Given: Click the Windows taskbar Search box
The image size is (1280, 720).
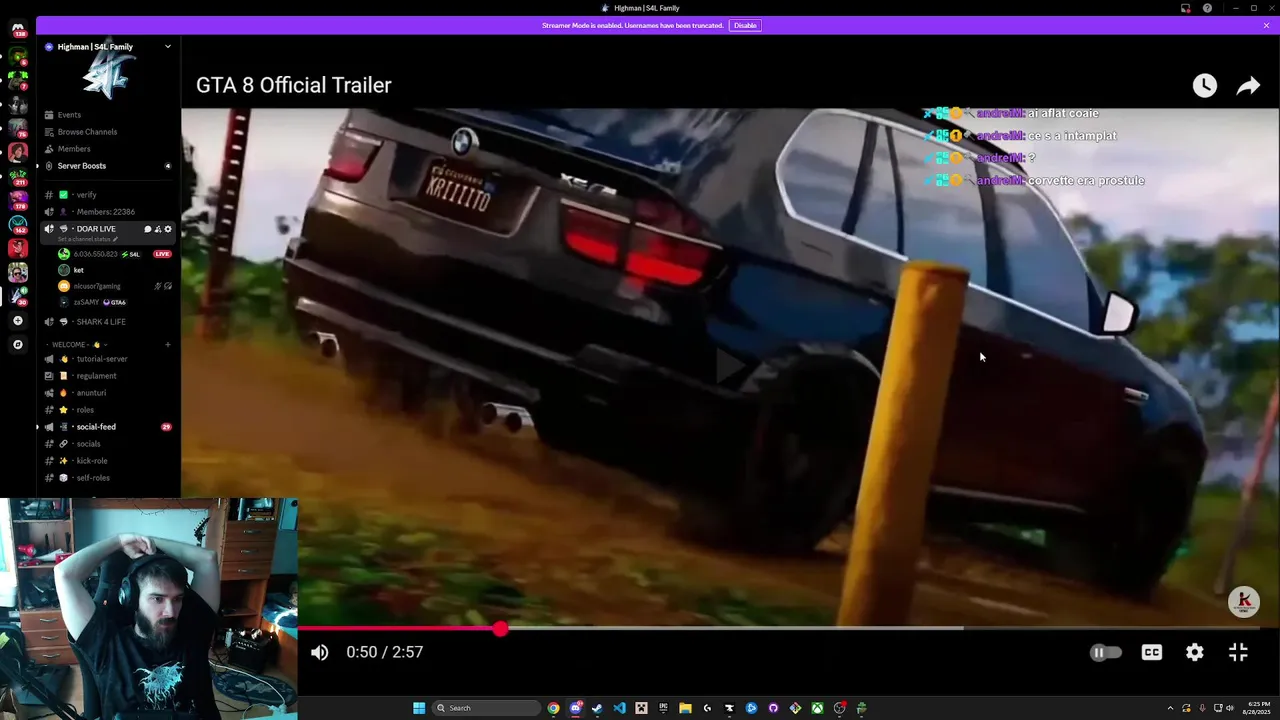Looking at the screenshot, I should coord(487,708).
